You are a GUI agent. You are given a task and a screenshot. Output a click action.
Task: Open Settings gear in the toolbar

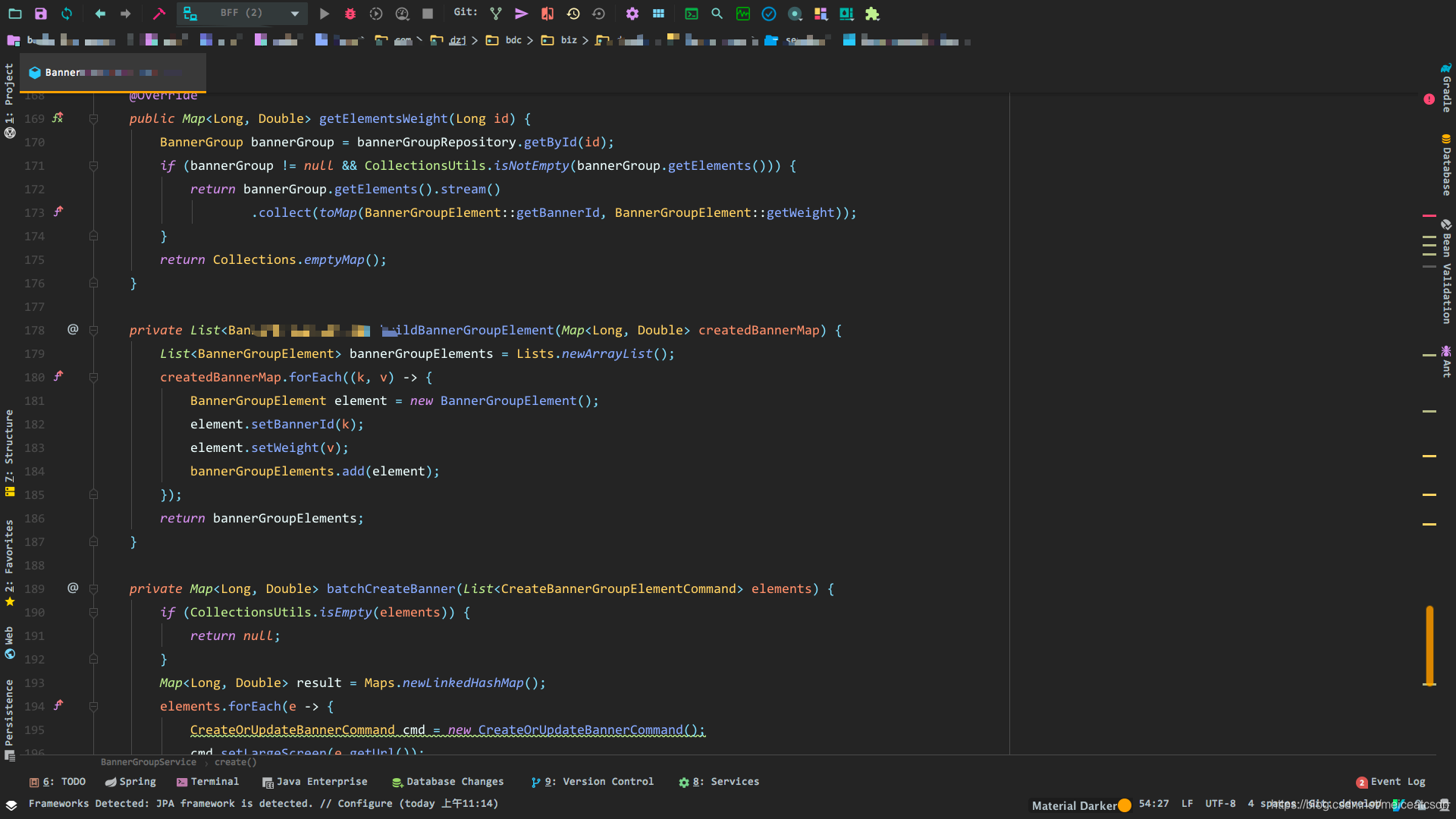(632, 14)
